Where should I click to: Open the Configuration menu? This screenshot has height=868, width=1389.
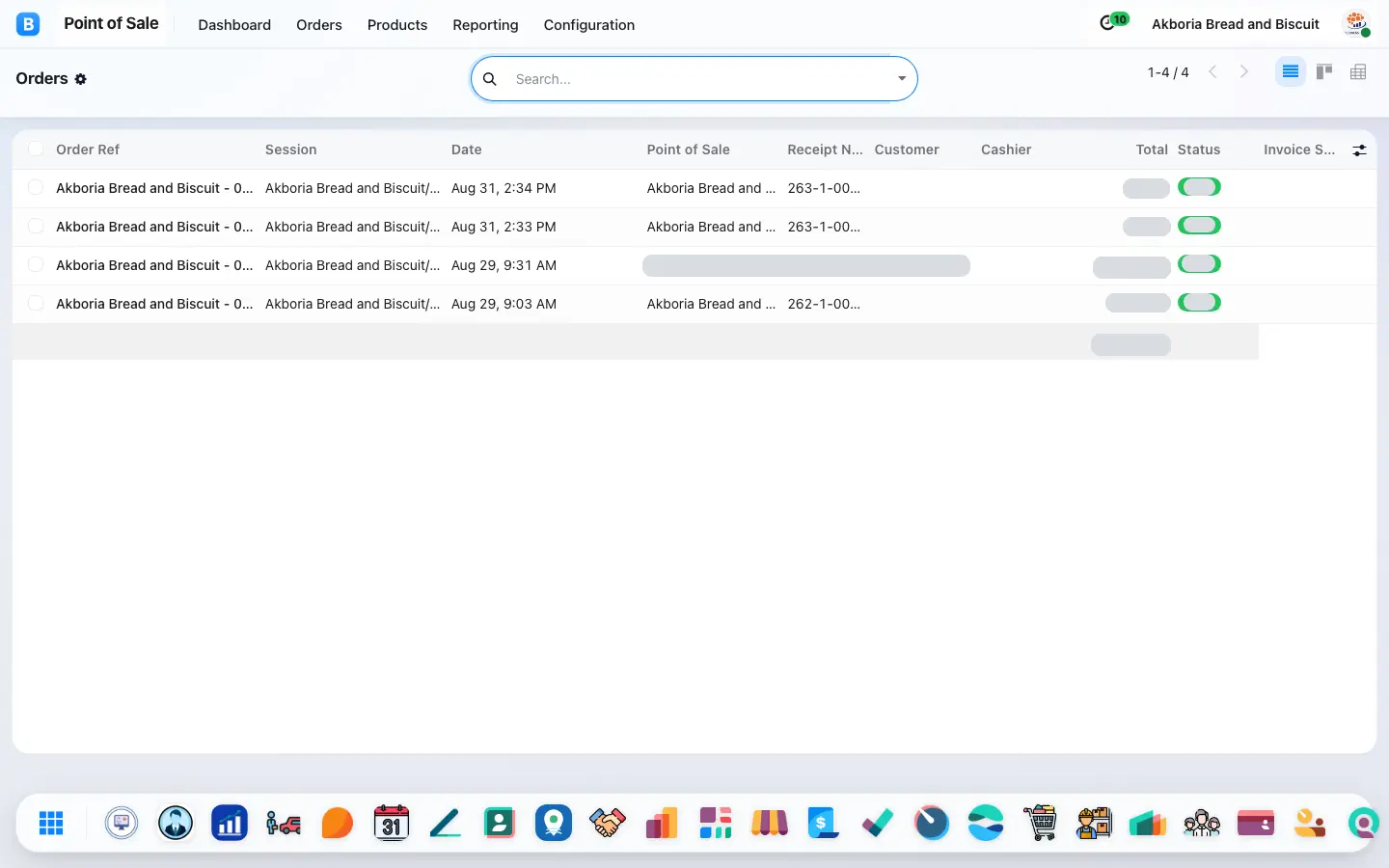point(589,25)
